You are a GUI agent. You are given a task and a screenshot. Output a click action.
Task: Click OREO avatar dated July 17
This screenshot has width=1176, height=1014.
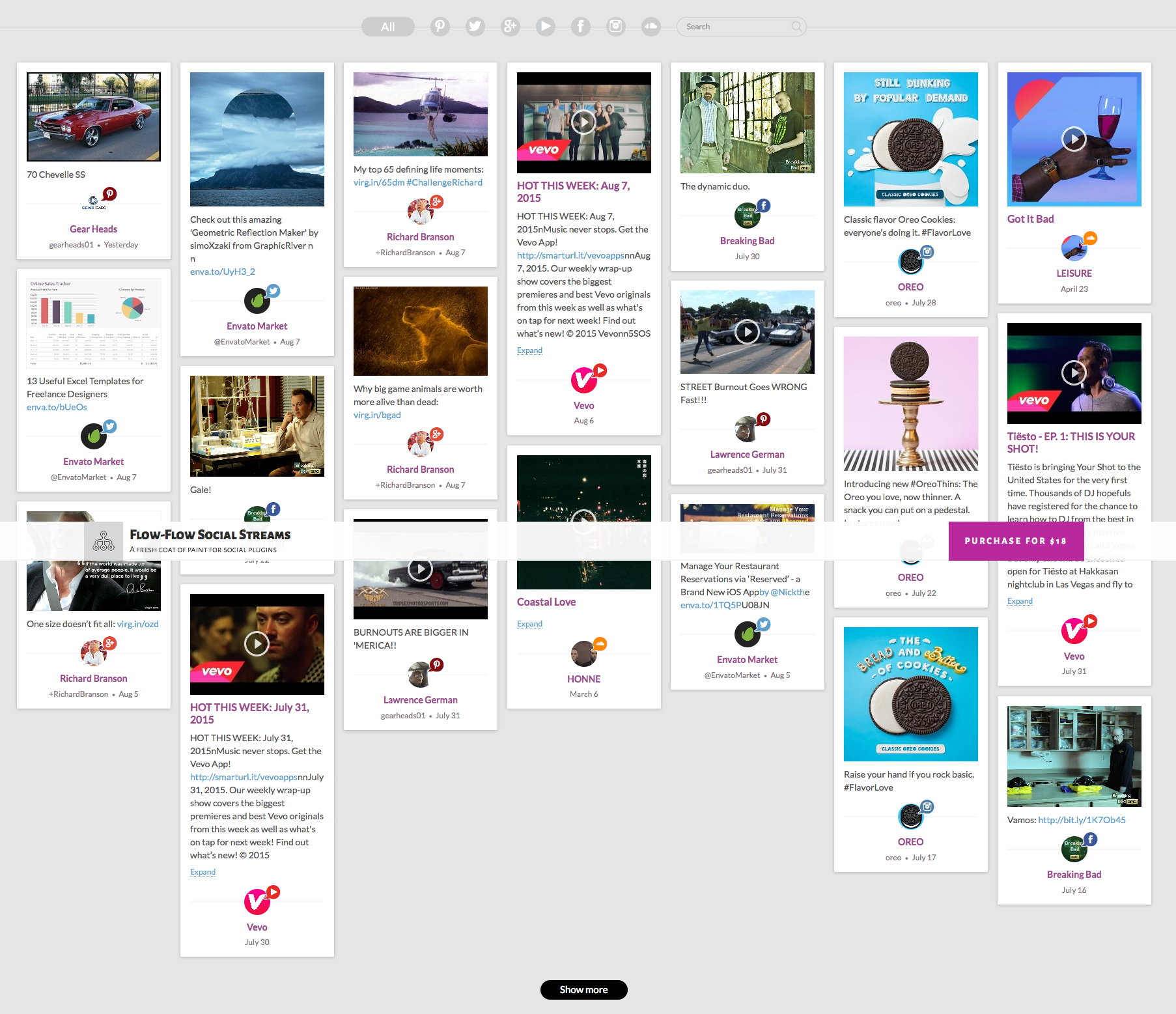[x=911, y=816]
